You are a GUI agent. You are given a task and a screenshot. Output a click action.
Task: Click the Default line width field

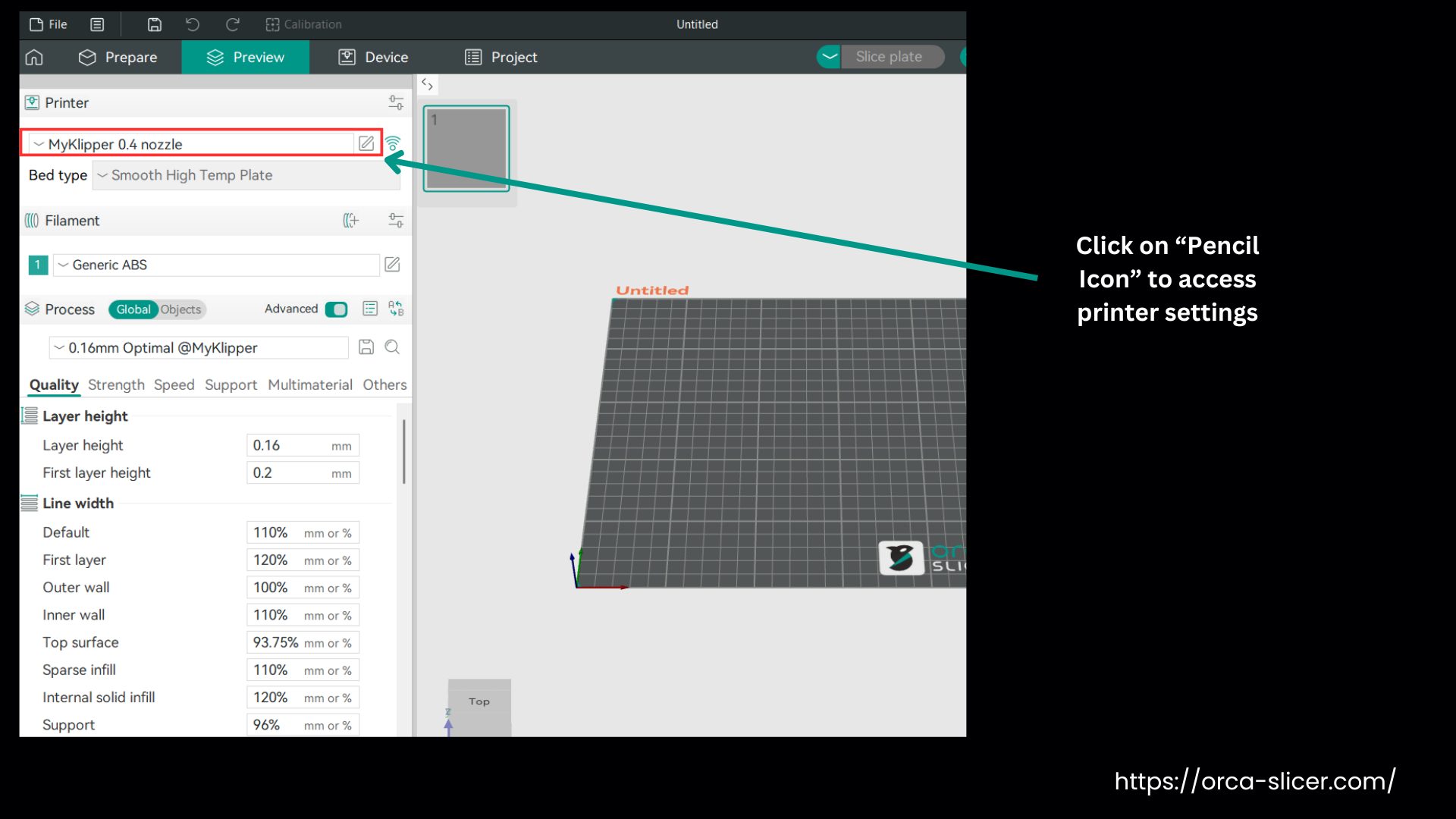pyautogui.click(x=303, y=533)
